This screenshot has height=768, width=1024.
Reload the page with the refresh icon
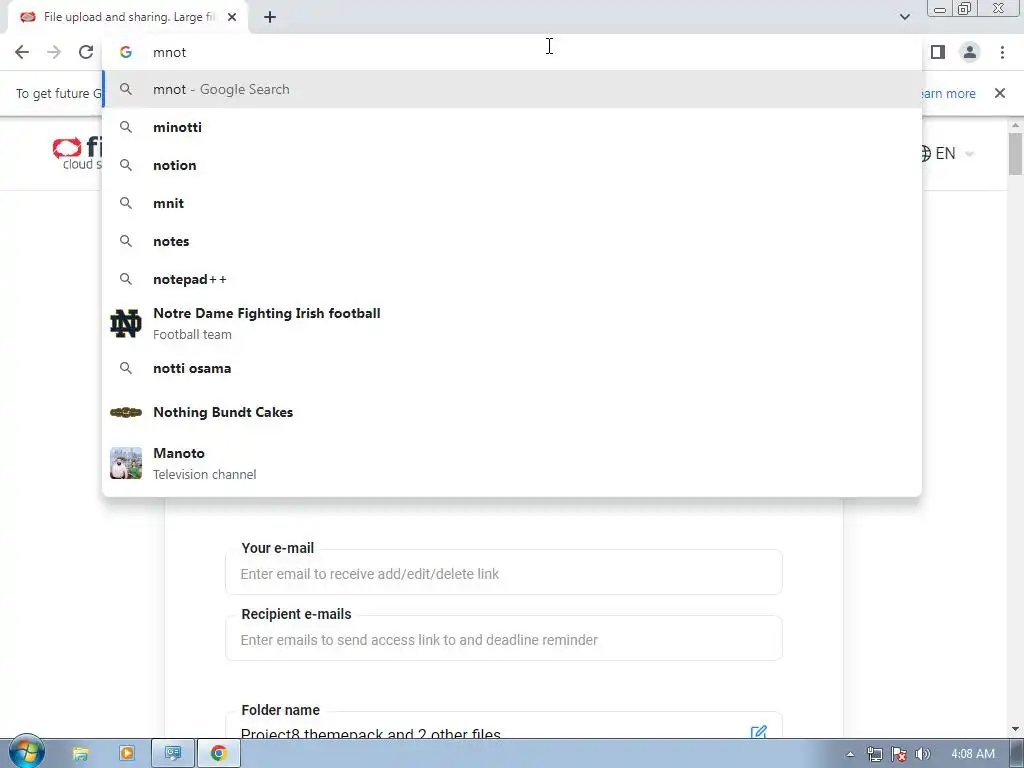click(x=86, y=52)
